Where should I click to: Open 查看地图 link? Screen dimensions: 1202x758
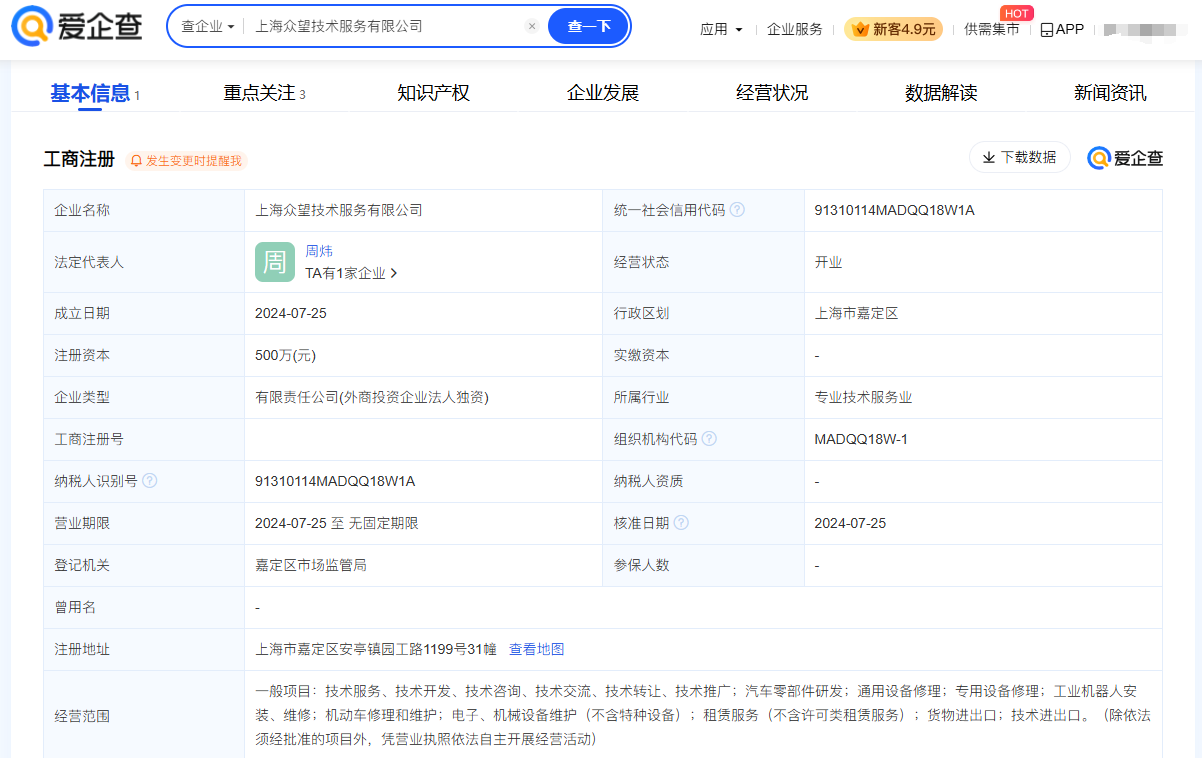tap(537, 649)
